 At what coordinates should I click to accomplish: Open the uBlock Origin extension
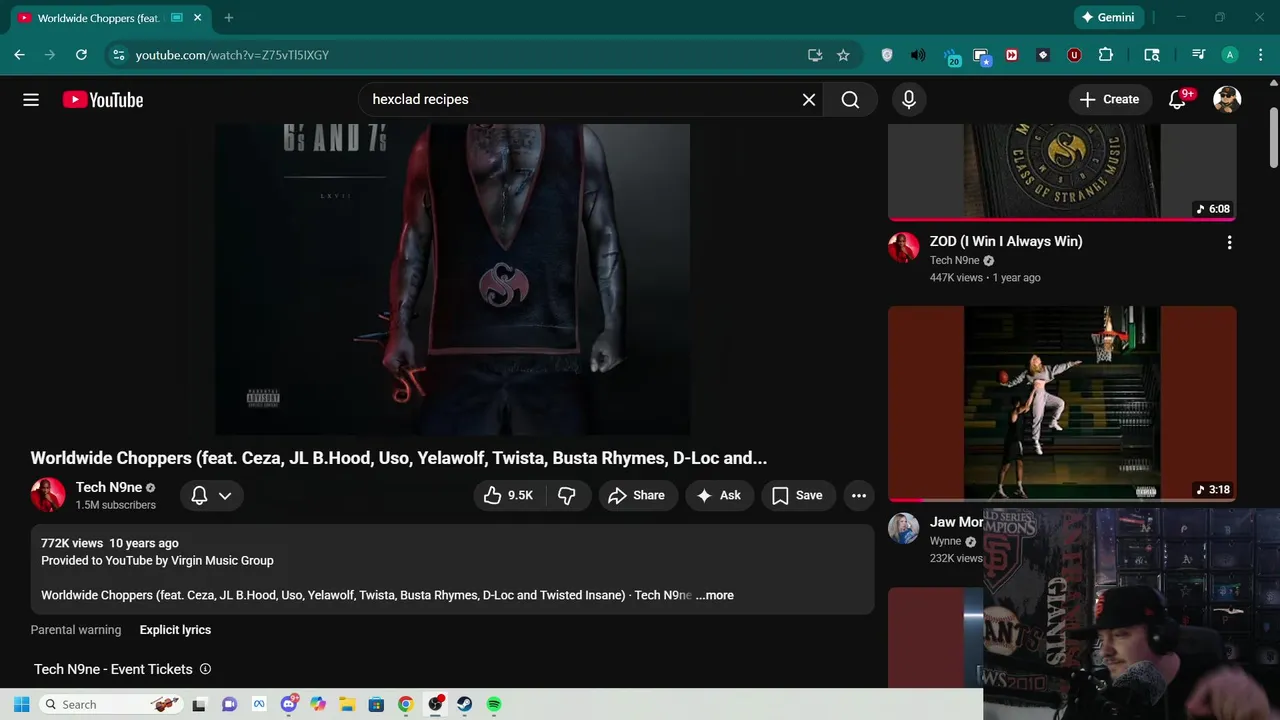(x=1074, y=55)
